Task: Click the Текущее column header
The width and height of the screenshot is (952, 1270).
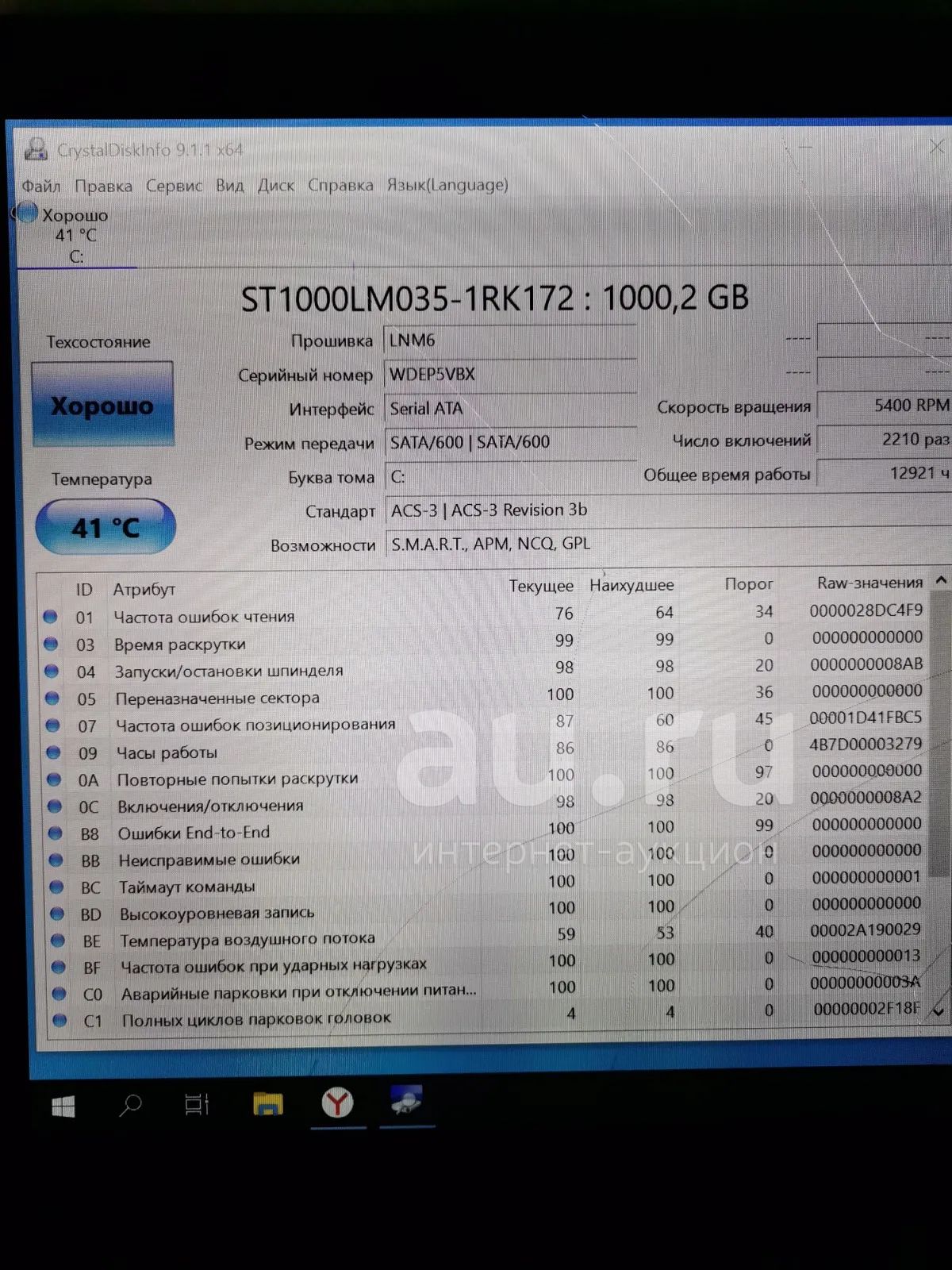Action: (541, 586)
